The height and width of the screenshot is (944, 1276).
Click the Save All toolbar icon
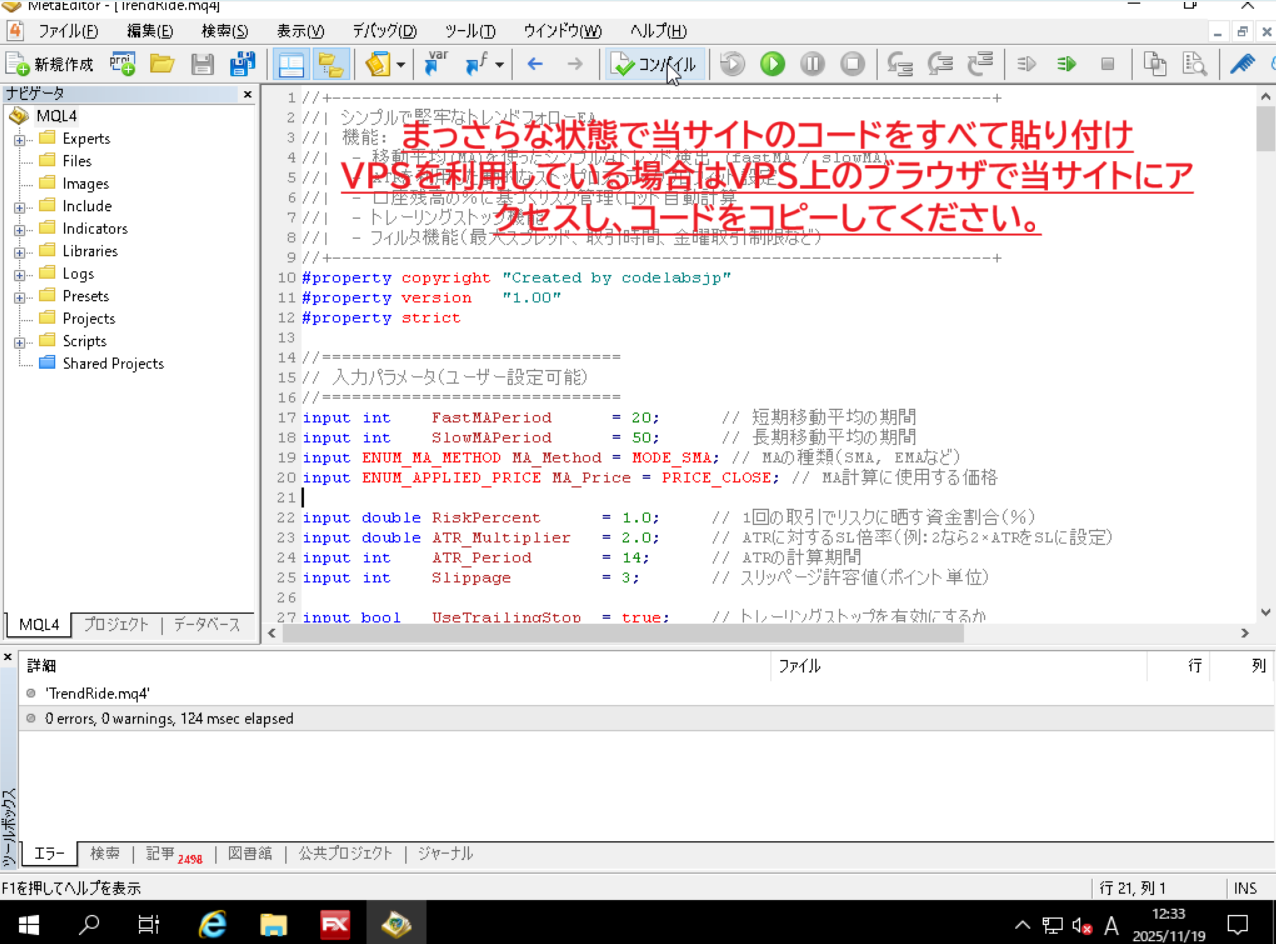(241, 63)
